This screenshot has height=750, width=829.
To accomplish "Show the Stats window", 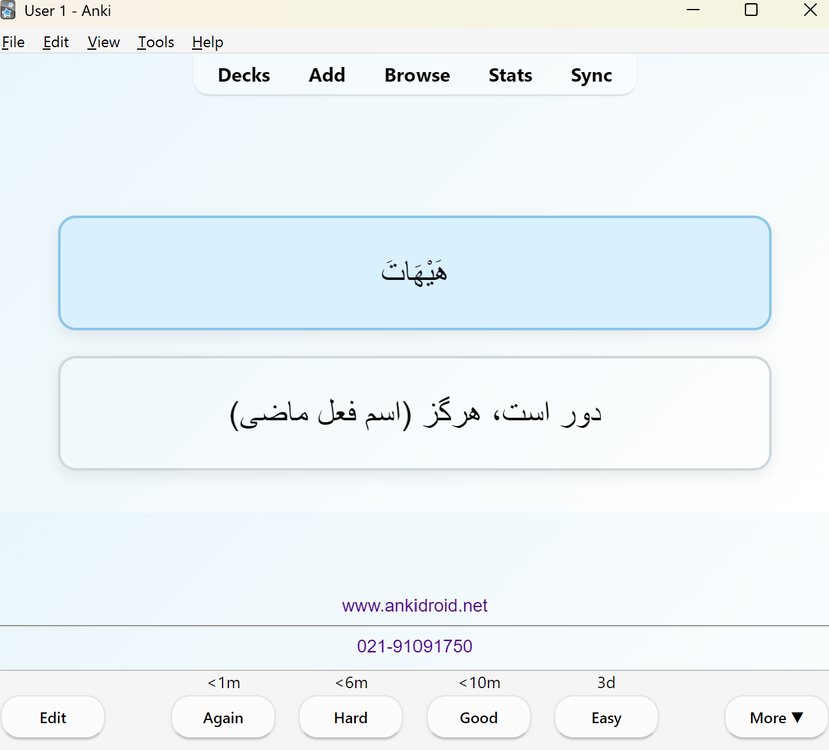I will pos(510,75).
